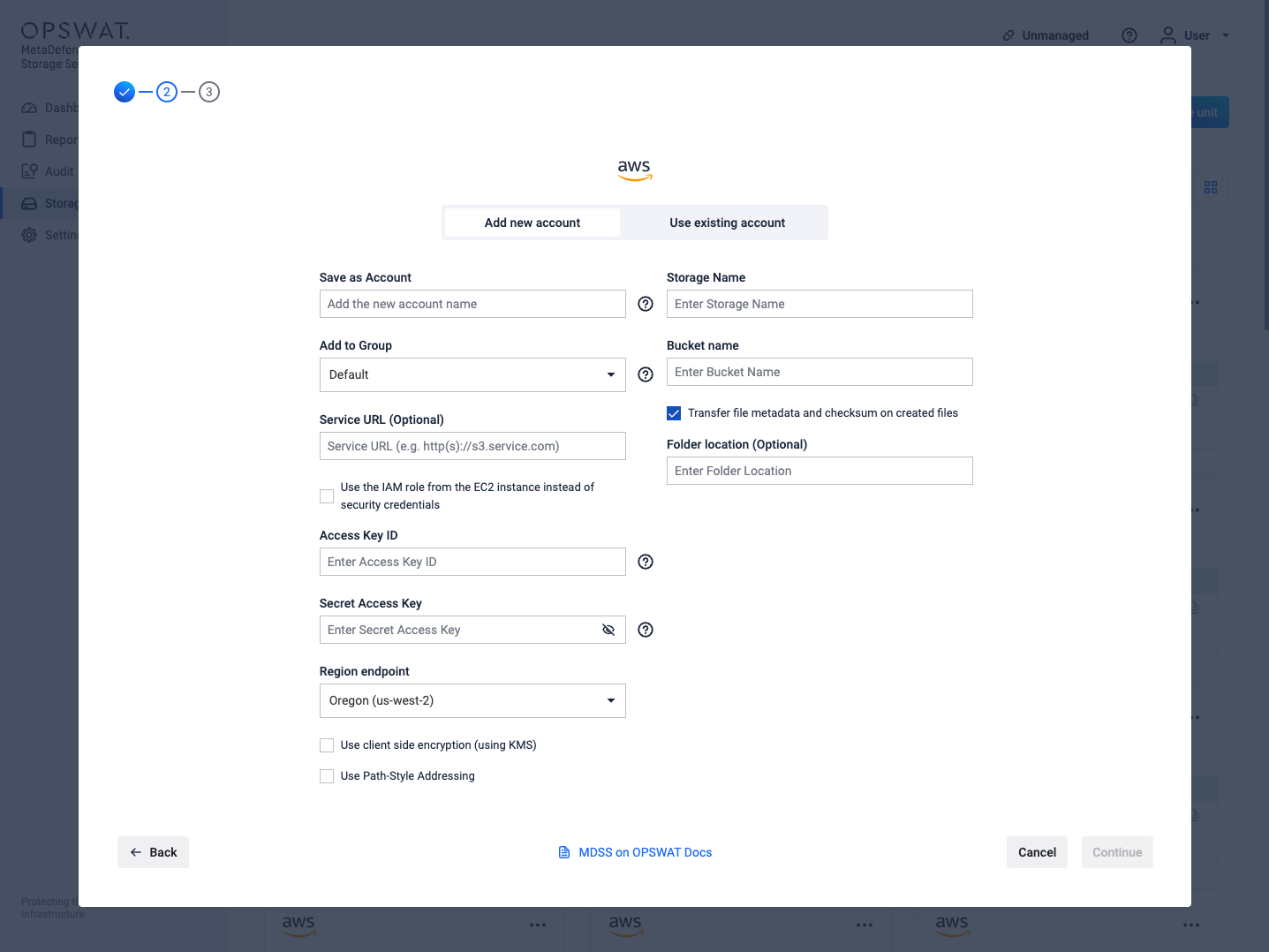Click the Cancel button
Viewport: 1269px width, 952px height.
pyautogui.click(x=1037, y=852)
